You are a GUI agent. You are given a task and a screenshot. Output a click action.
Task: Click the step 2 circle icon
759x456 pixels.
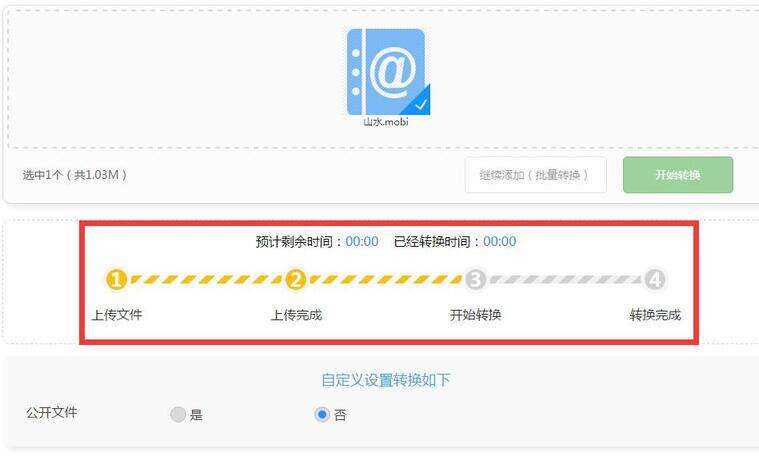coord(296,279)
